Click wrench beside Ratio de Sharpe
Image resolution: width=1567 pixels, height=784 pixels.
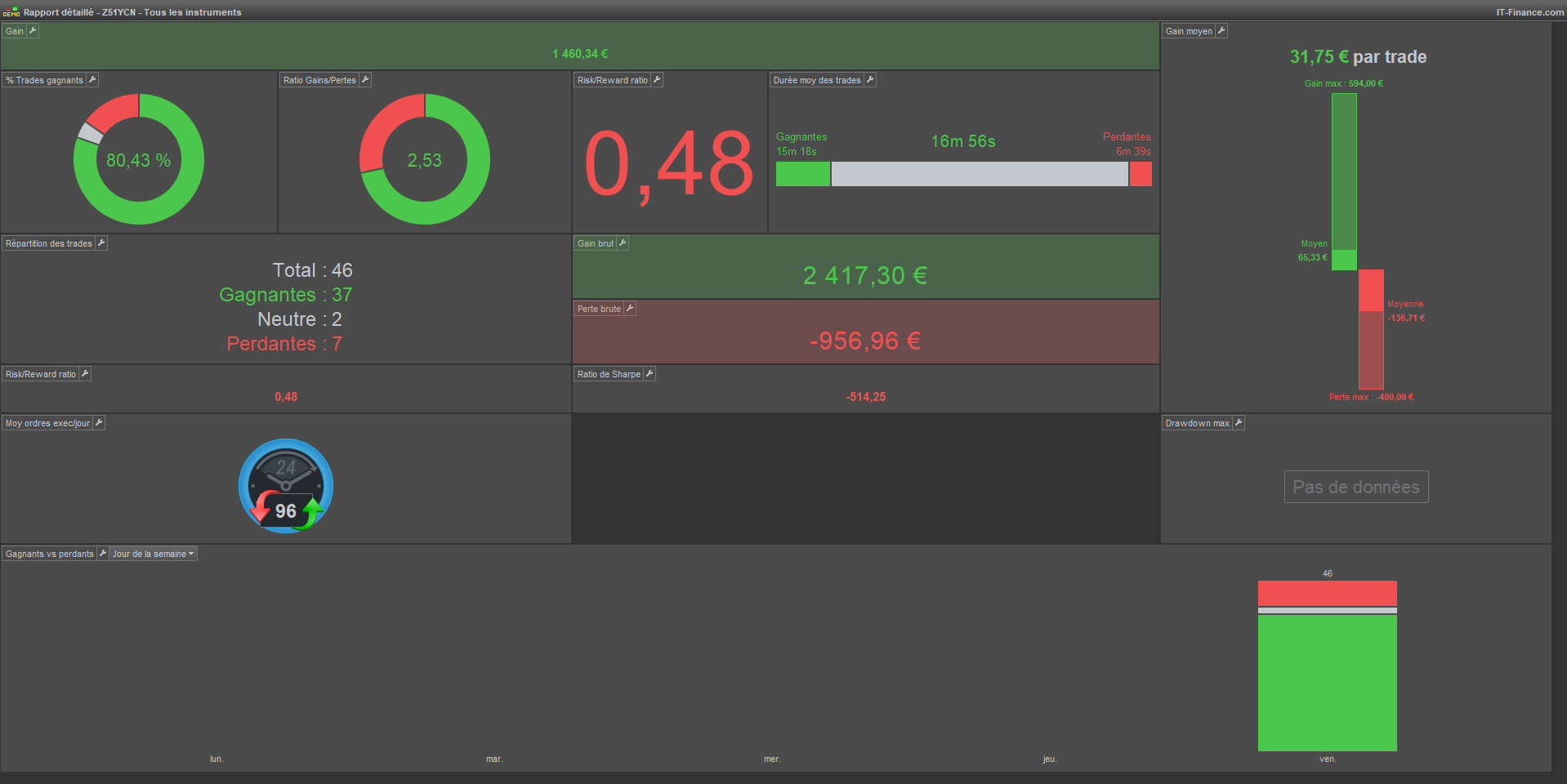click(x=650, y=373)
